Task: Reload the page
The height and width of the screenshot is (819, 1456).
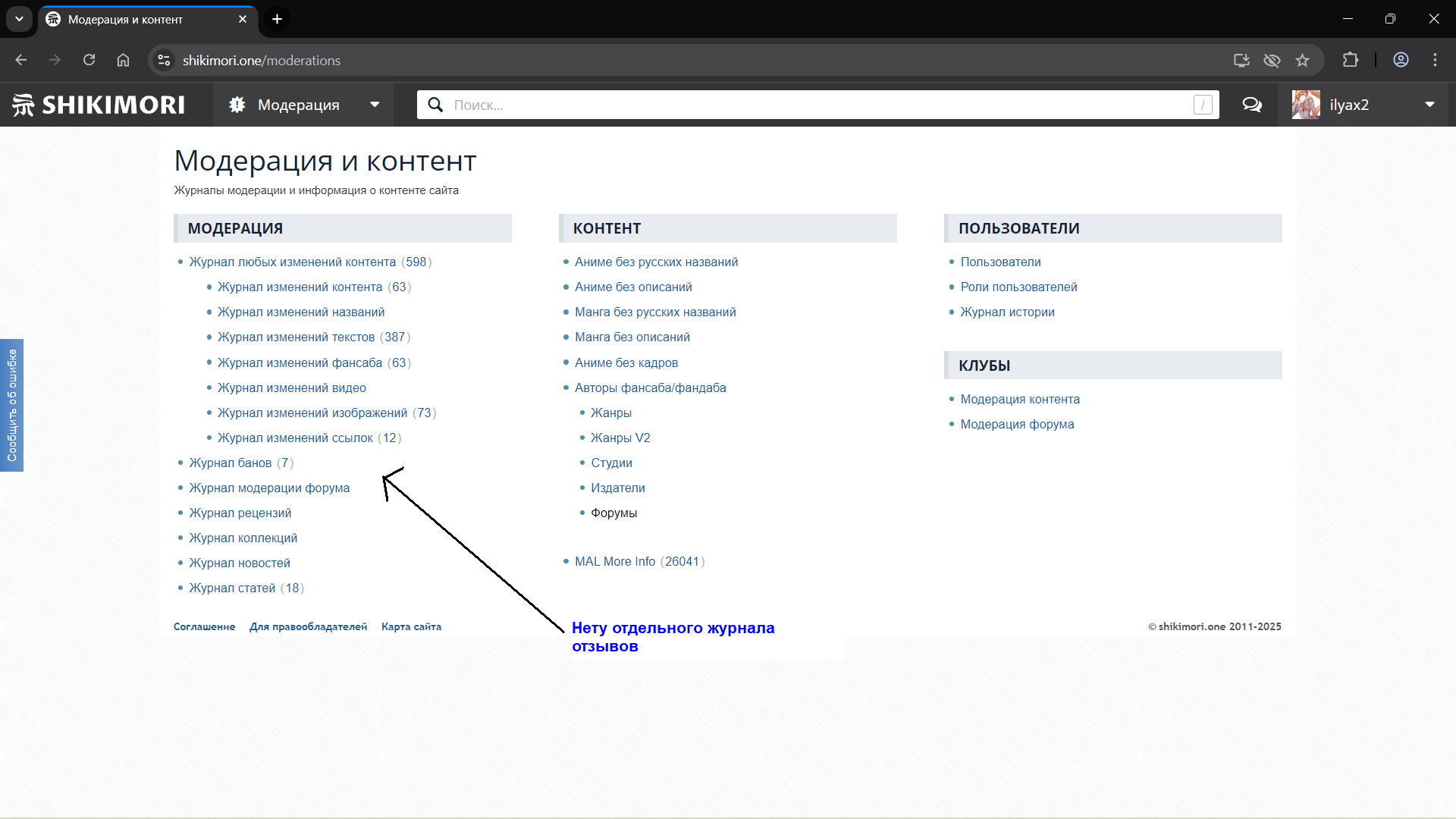Action: pyautogui.click(x=89, y=60)
